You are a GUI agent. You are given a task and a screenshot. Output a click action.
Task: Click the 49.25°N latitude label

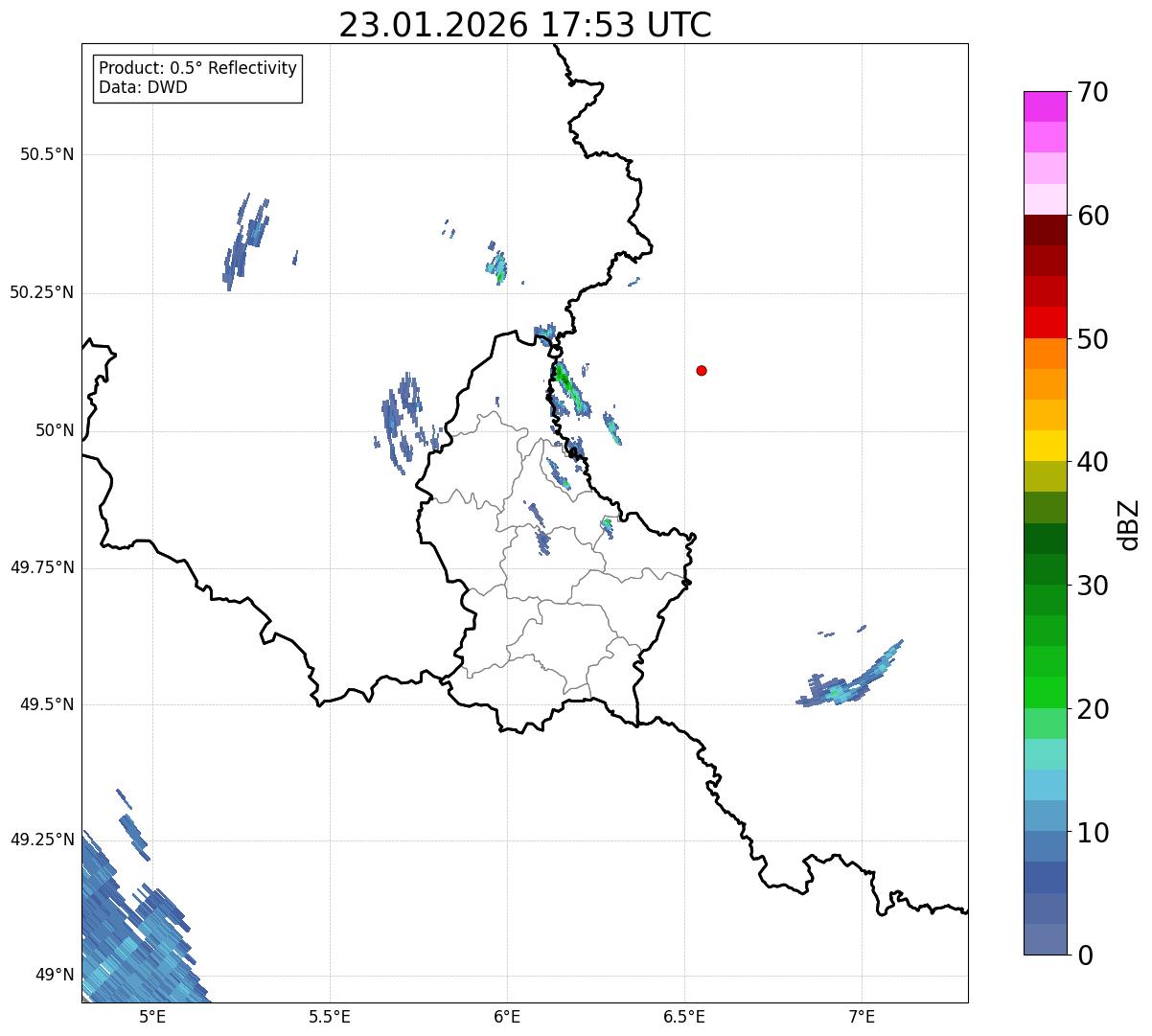(42, 840)
